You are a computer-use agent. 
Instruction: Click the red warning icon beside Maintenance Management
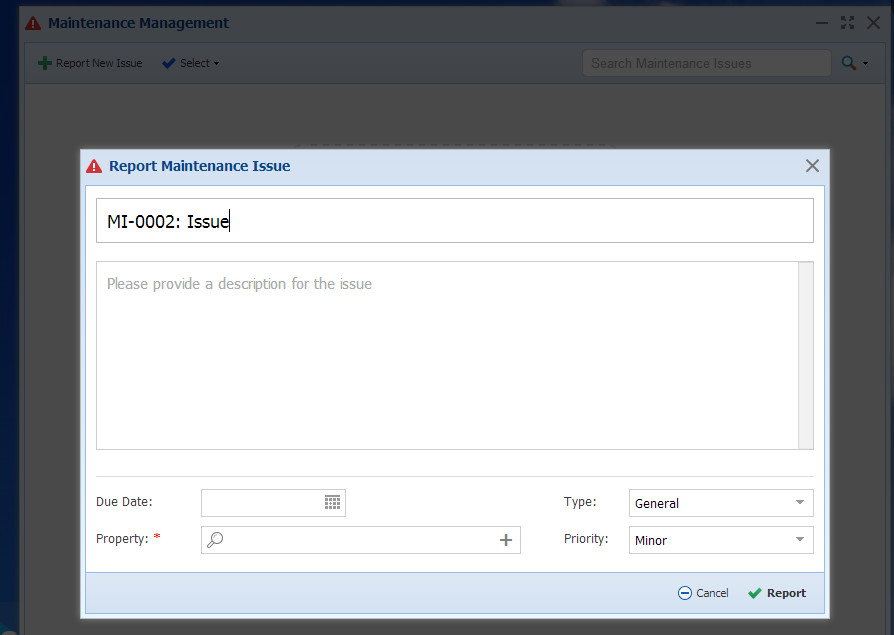[33, 23]
